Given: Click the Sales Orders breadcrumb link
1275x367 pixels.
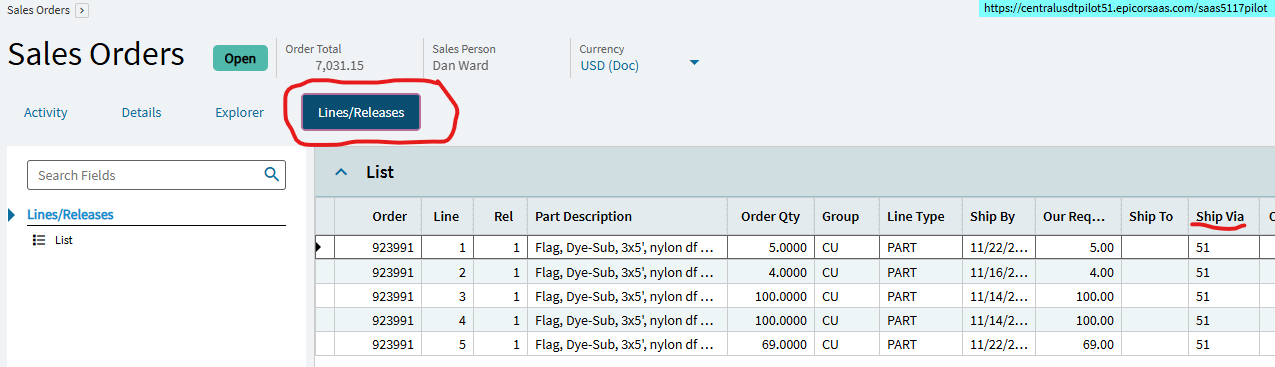Looking at the screenshot, I should [x=39, y=10].
